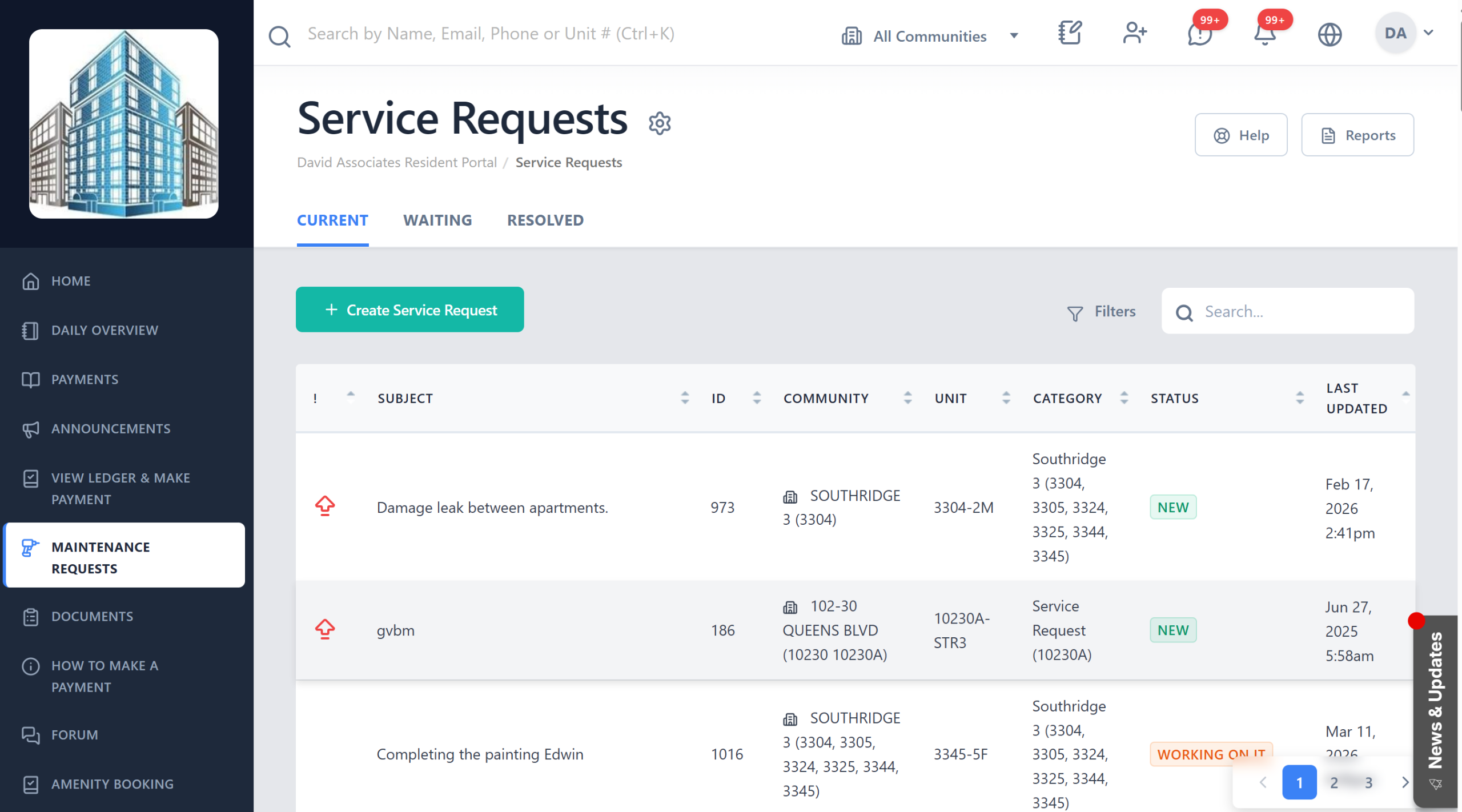Image resolution: width=1462 pixels, height=812 pixels.
Task: Open Service Requests settings gear icon
Action: coord(659,123)
